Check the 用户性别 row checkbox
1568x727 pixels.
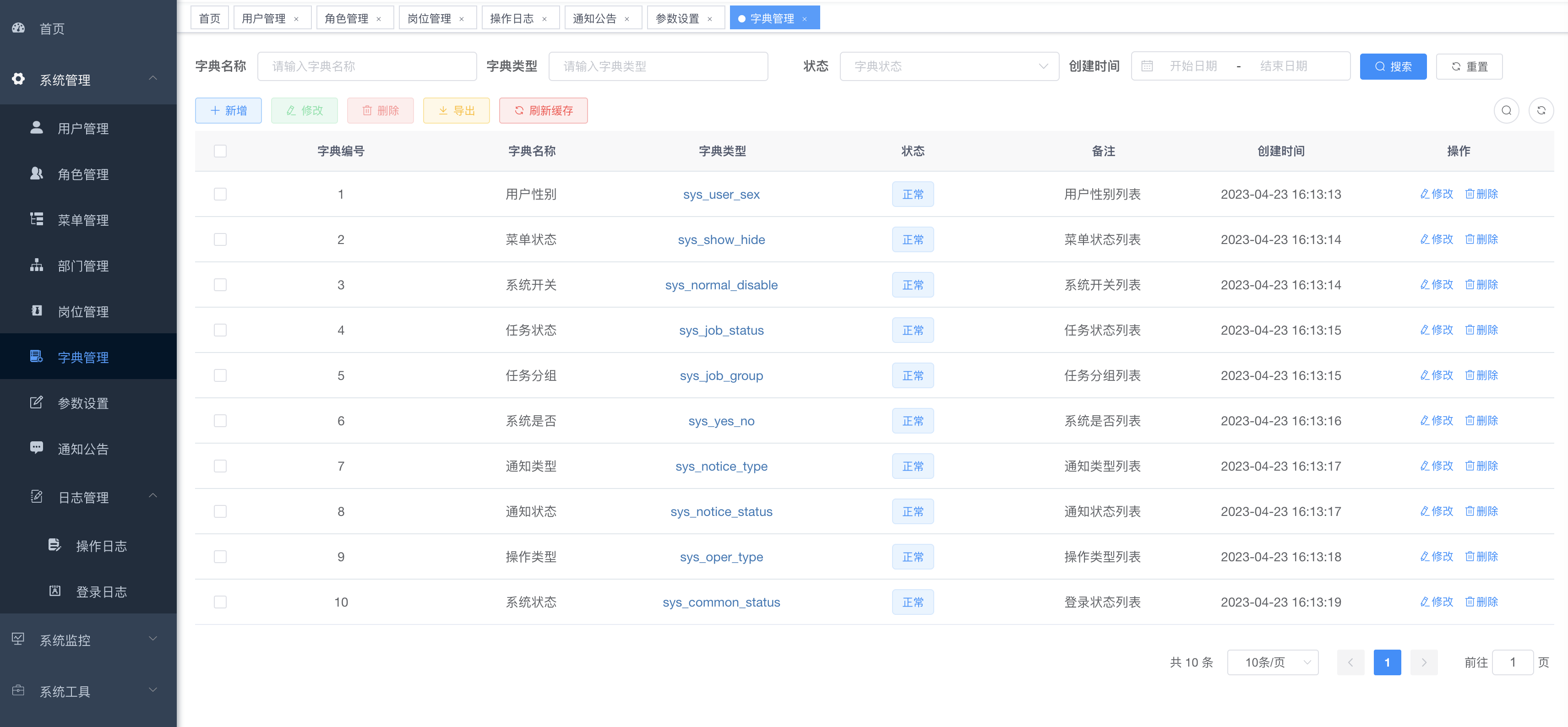(x=220, y=194)
